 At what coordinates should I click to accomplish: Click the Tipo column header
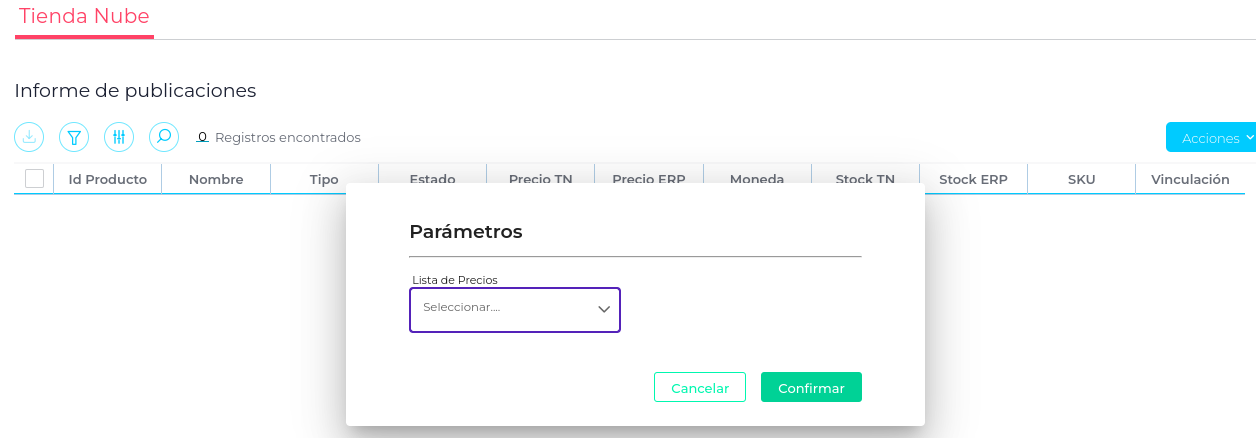(x=324, y=180)
